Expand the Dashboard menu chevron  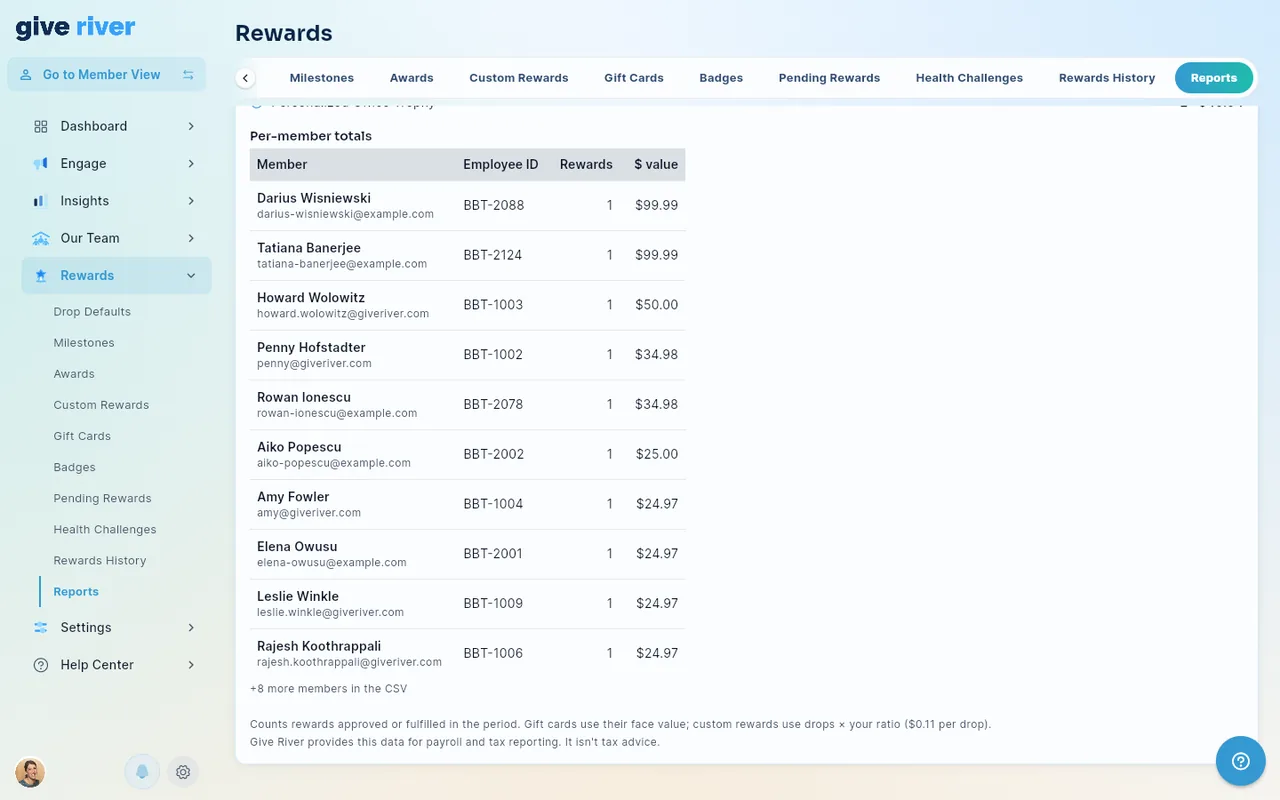191,126
